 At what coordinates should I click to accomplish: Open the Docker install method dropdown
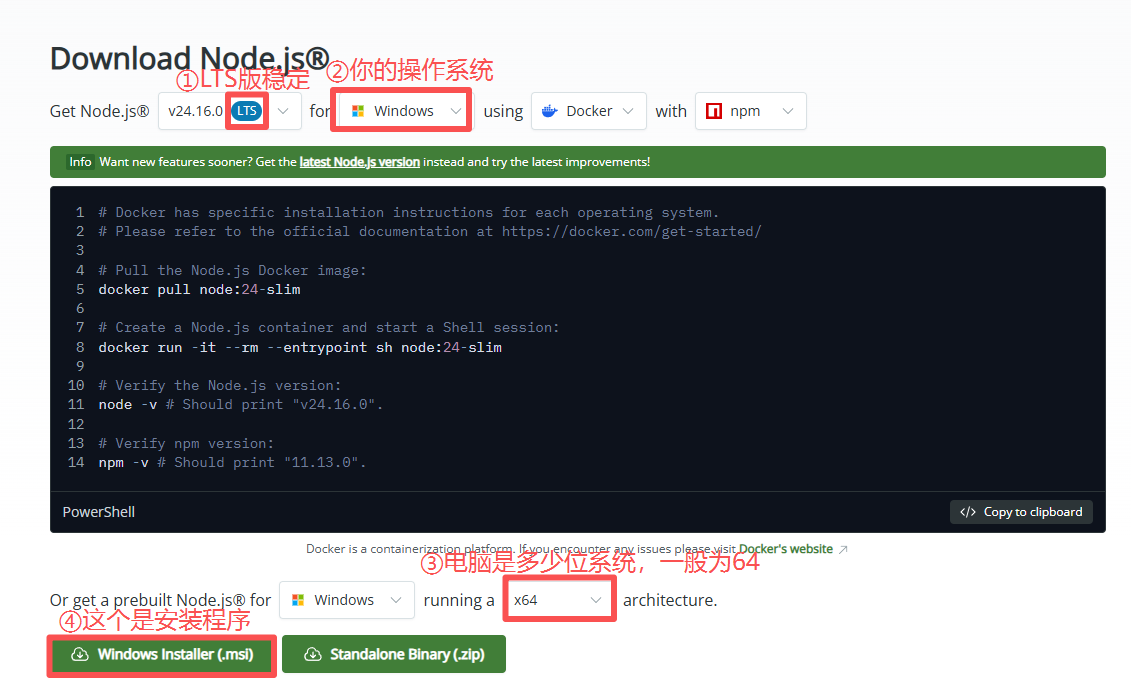589,111
